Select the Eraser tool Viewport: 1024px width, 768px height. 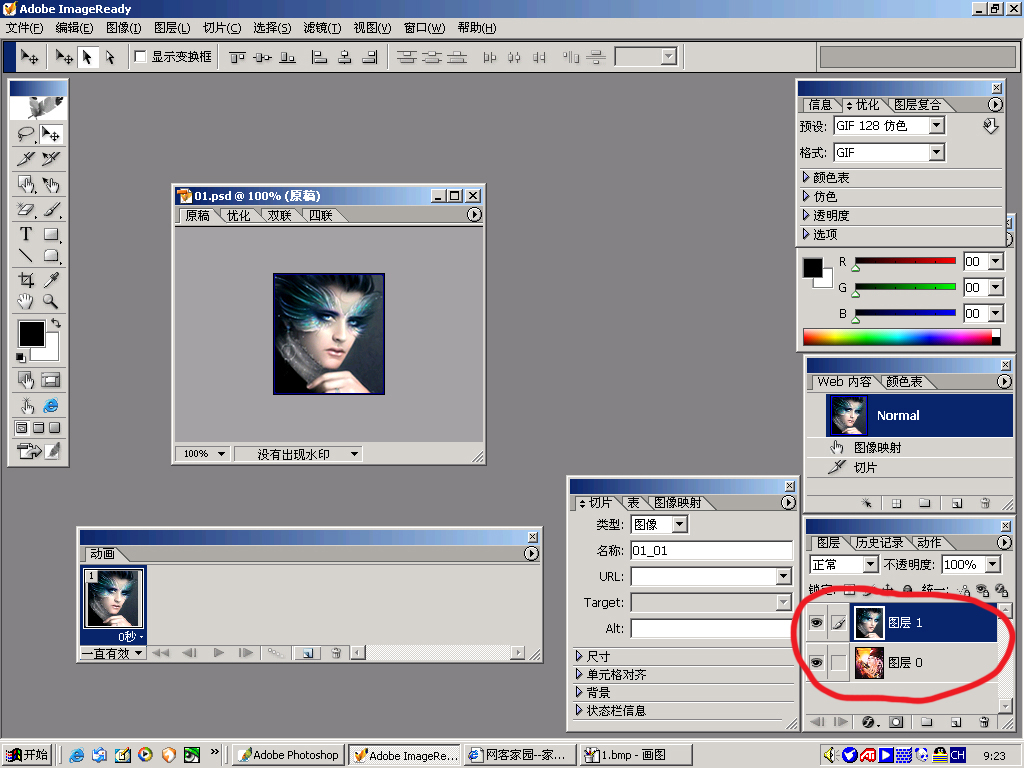26,210
